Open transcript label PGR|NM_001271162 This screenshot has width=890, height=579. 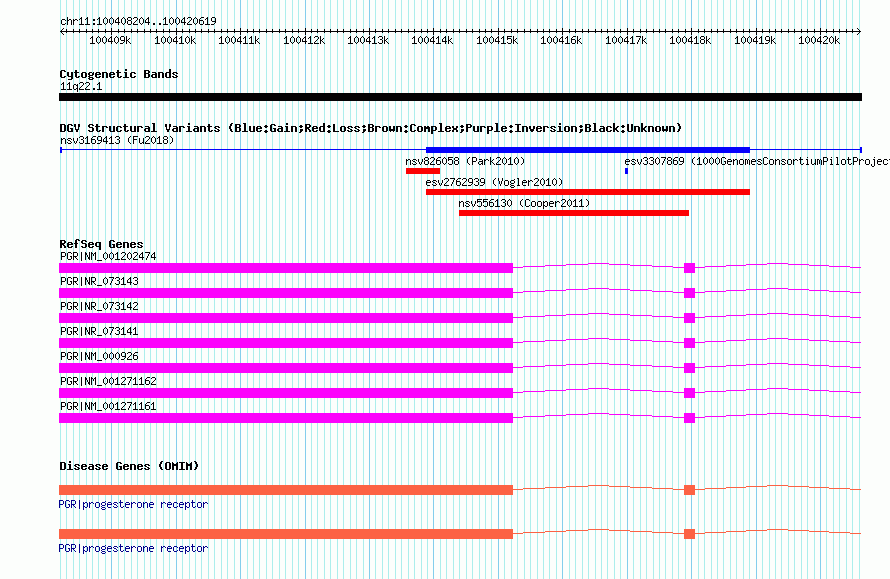108,381
